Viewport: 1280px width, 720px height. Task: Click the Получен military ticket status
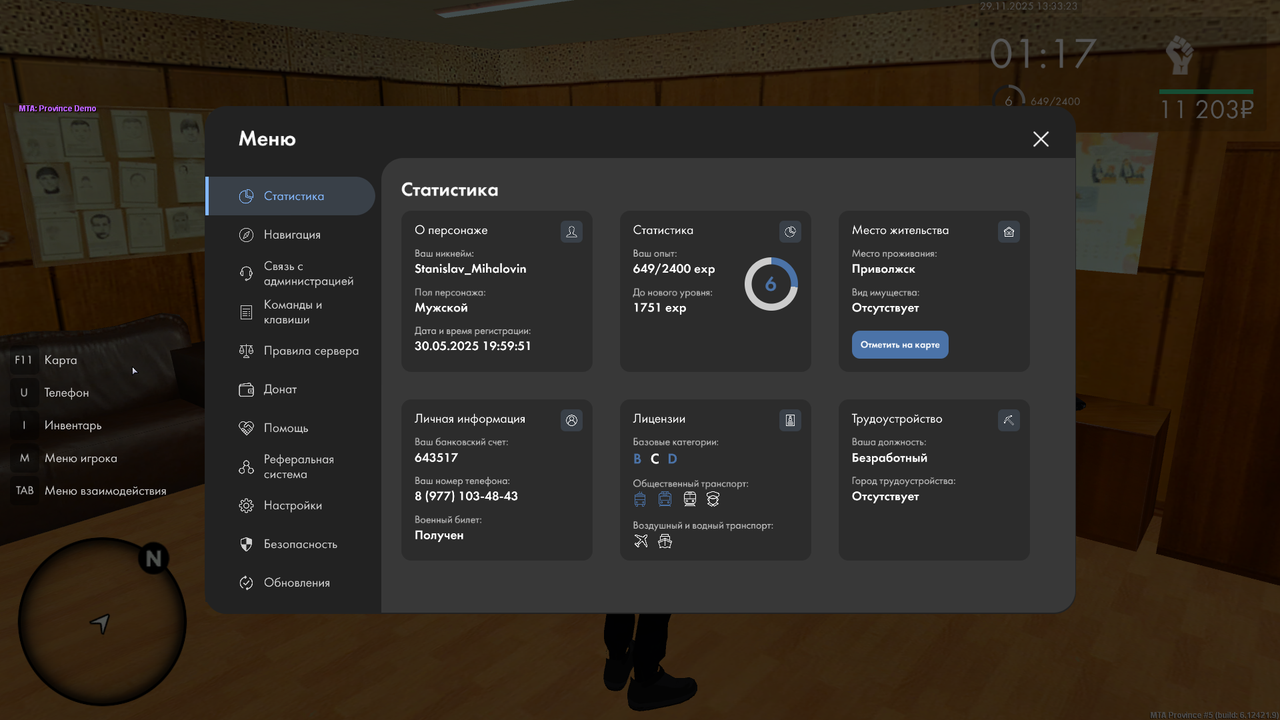(x=439, y=535)
